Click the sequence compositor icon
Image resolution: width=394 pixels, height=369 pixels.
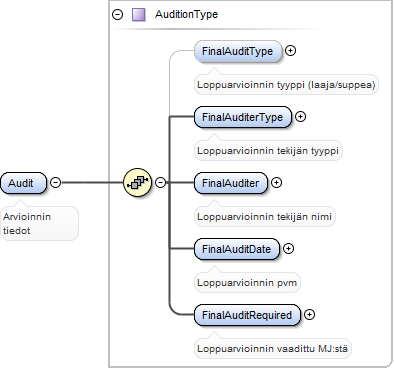pyautogui.click(x=137, y=182)
